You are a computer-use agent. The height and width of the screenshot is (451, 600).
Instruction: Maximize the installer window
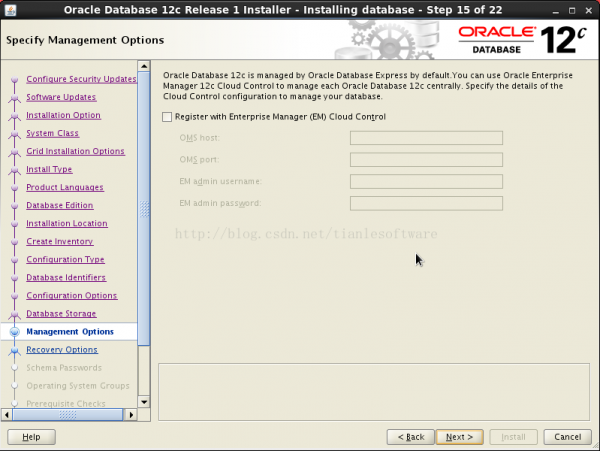(x=572, y=11)
